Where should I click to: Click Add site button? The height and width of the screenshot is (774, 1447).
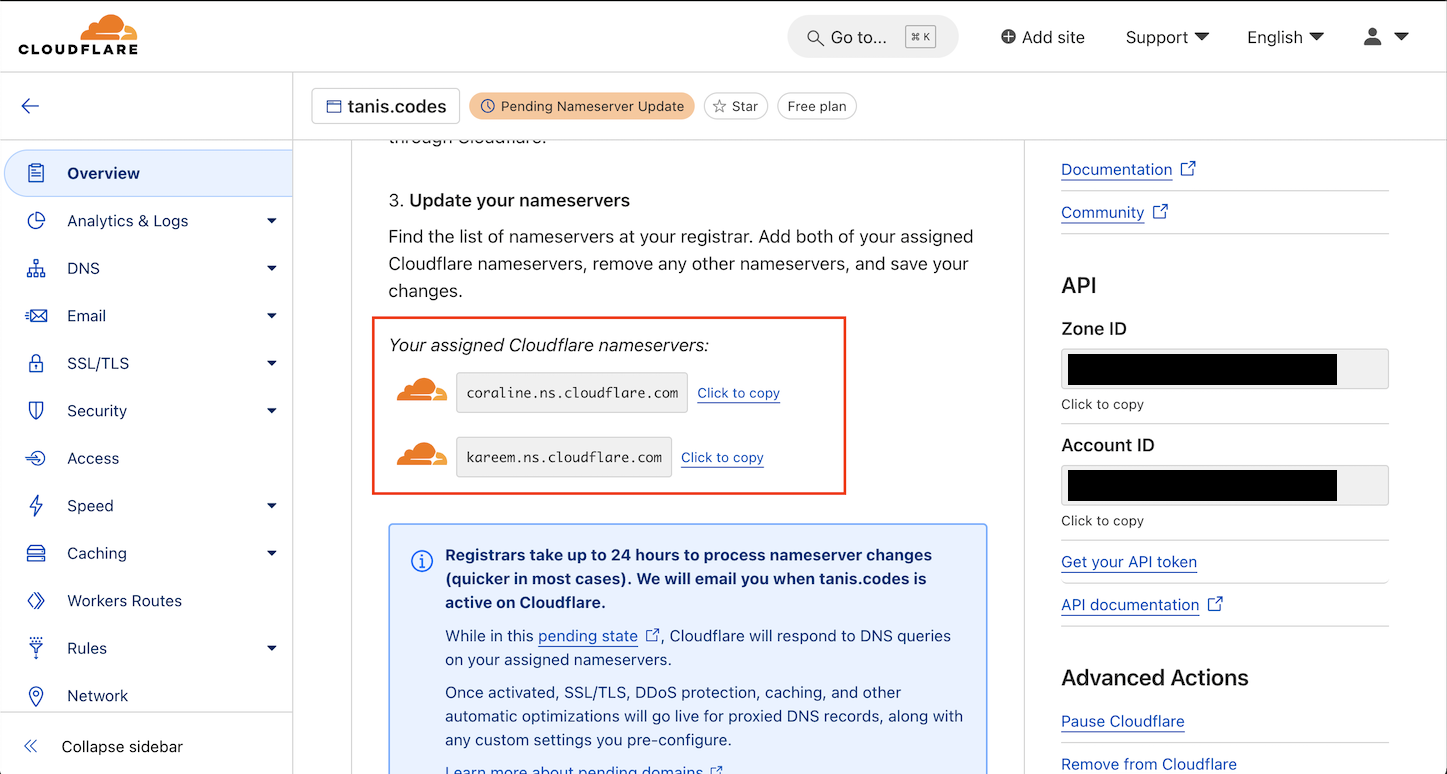coord(1042,37)
